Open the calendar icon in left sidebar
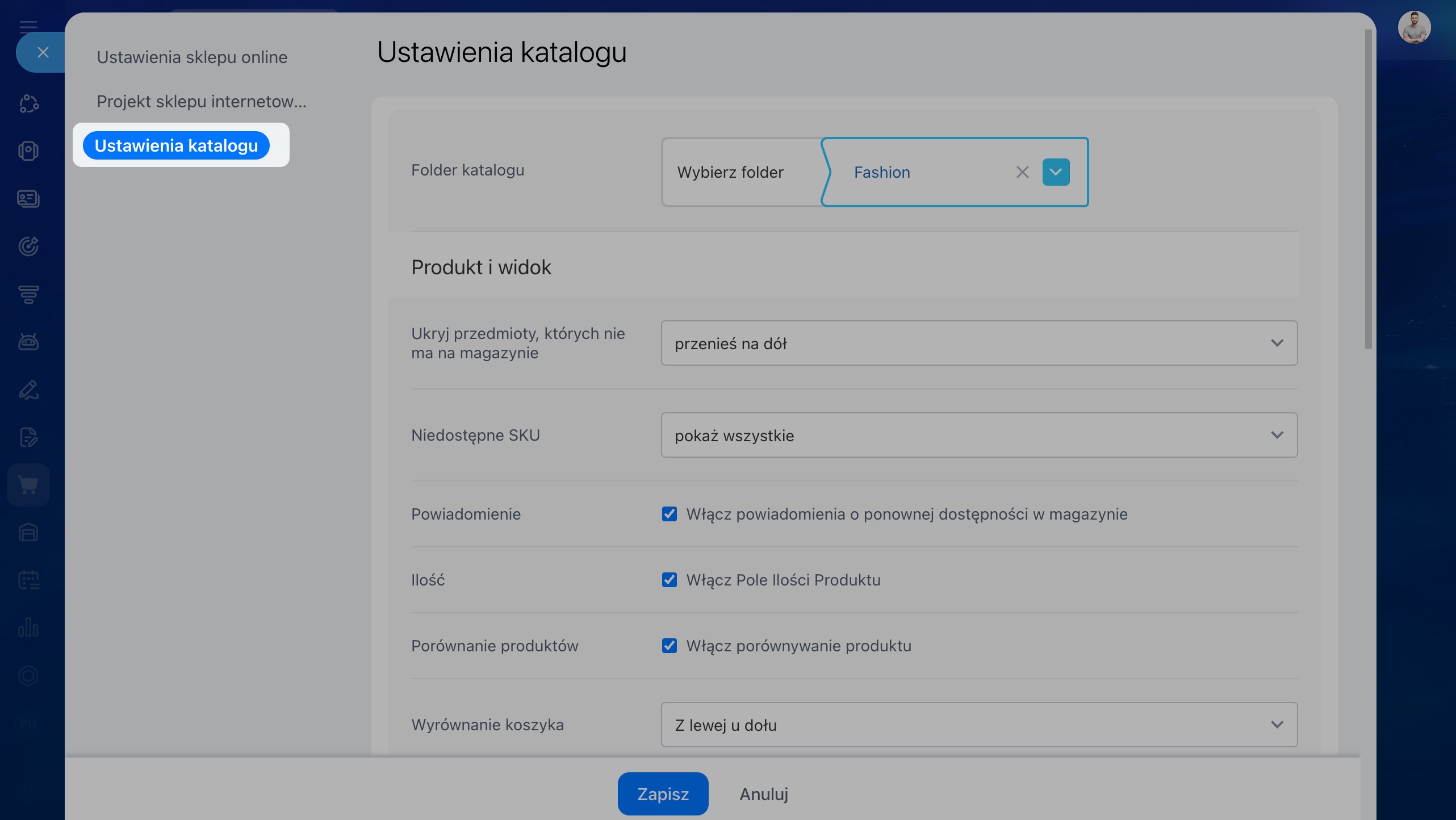 (28, 580)
